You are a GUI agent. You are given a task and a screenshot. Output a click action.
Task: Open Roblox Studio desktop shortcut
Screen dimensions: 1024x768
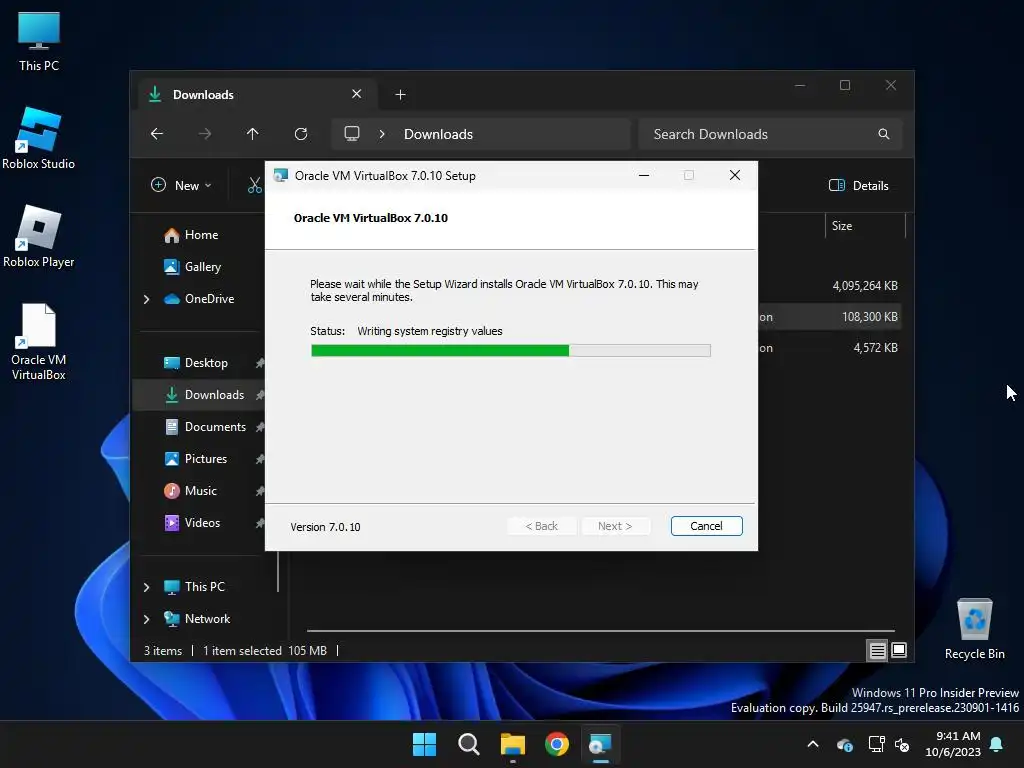(39, 139)
